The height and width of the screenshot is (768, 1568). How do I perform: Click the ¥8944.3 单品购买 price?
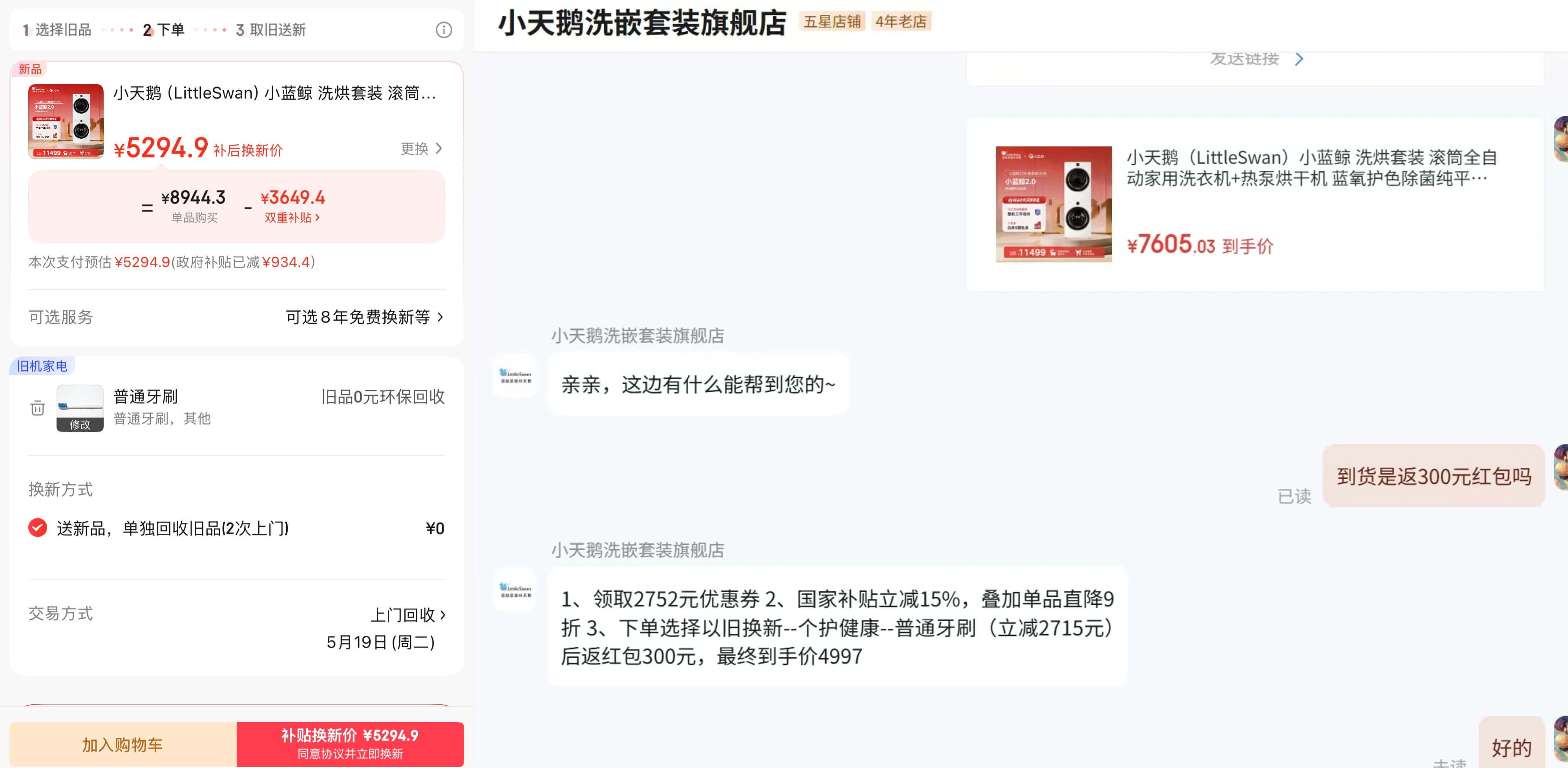pos(193,206)
